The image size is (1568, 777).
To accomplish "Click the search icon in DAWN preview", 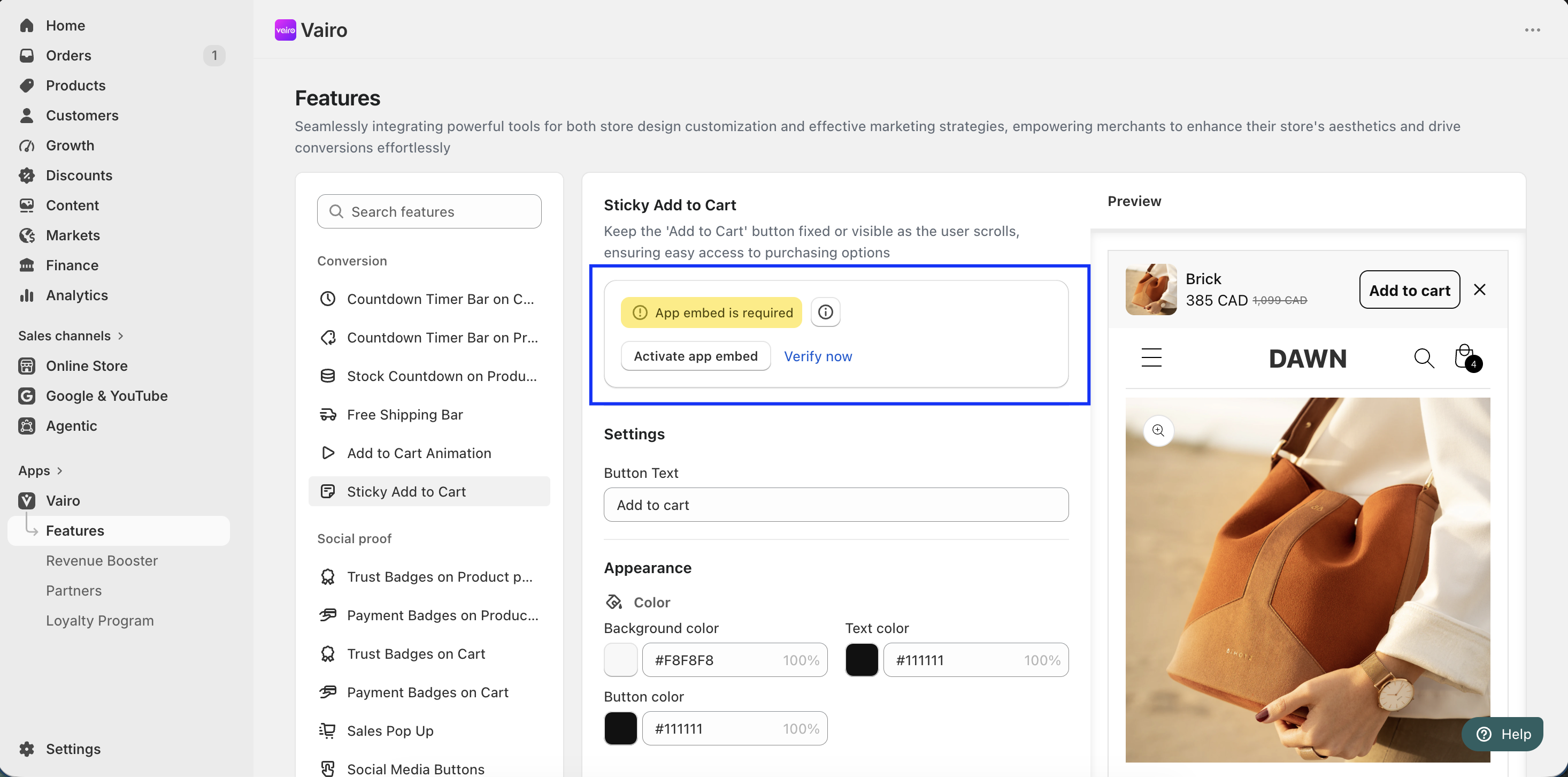I will (x=1423, y=358).
